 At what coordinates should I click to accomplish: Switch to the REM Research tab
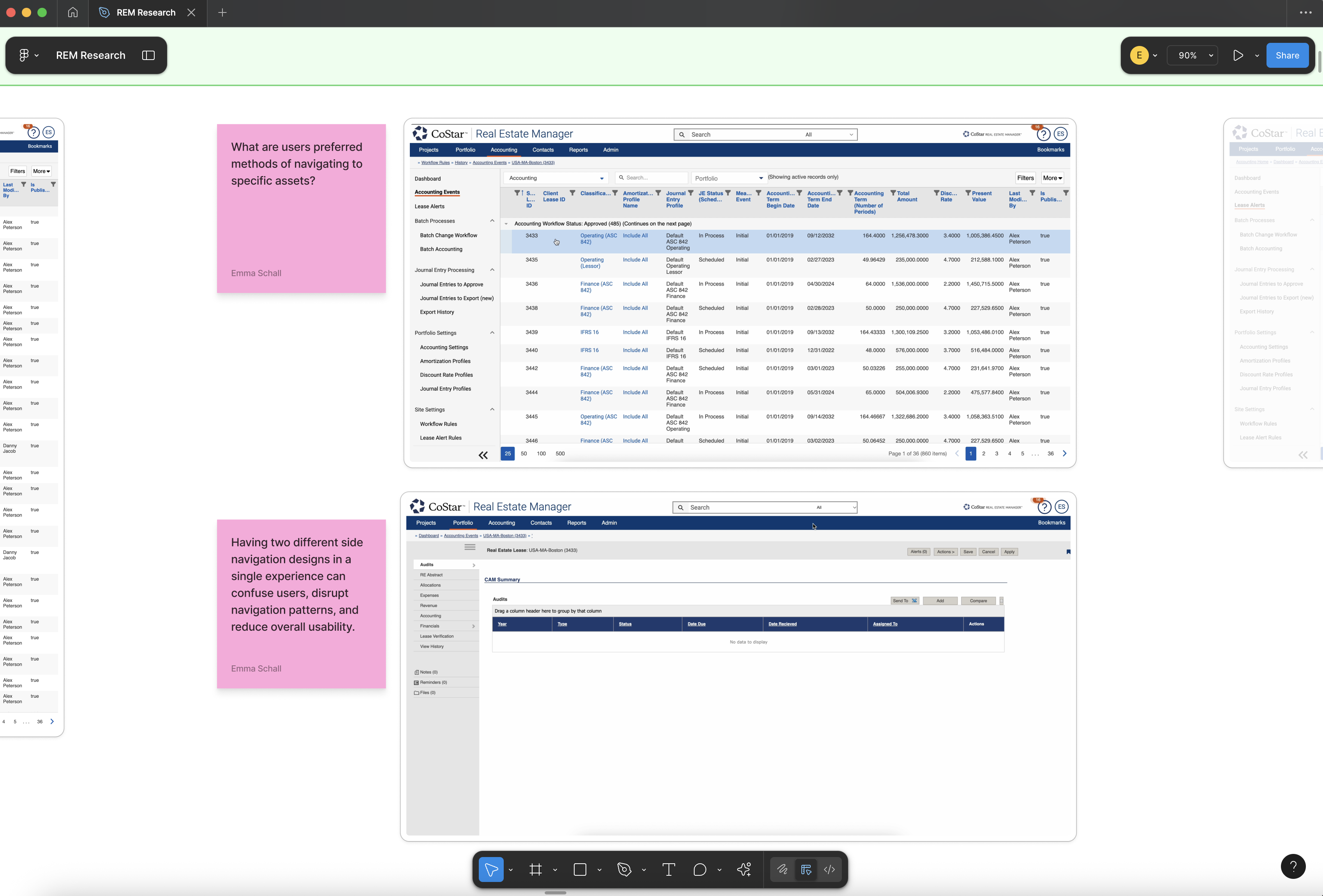[146, 12]
